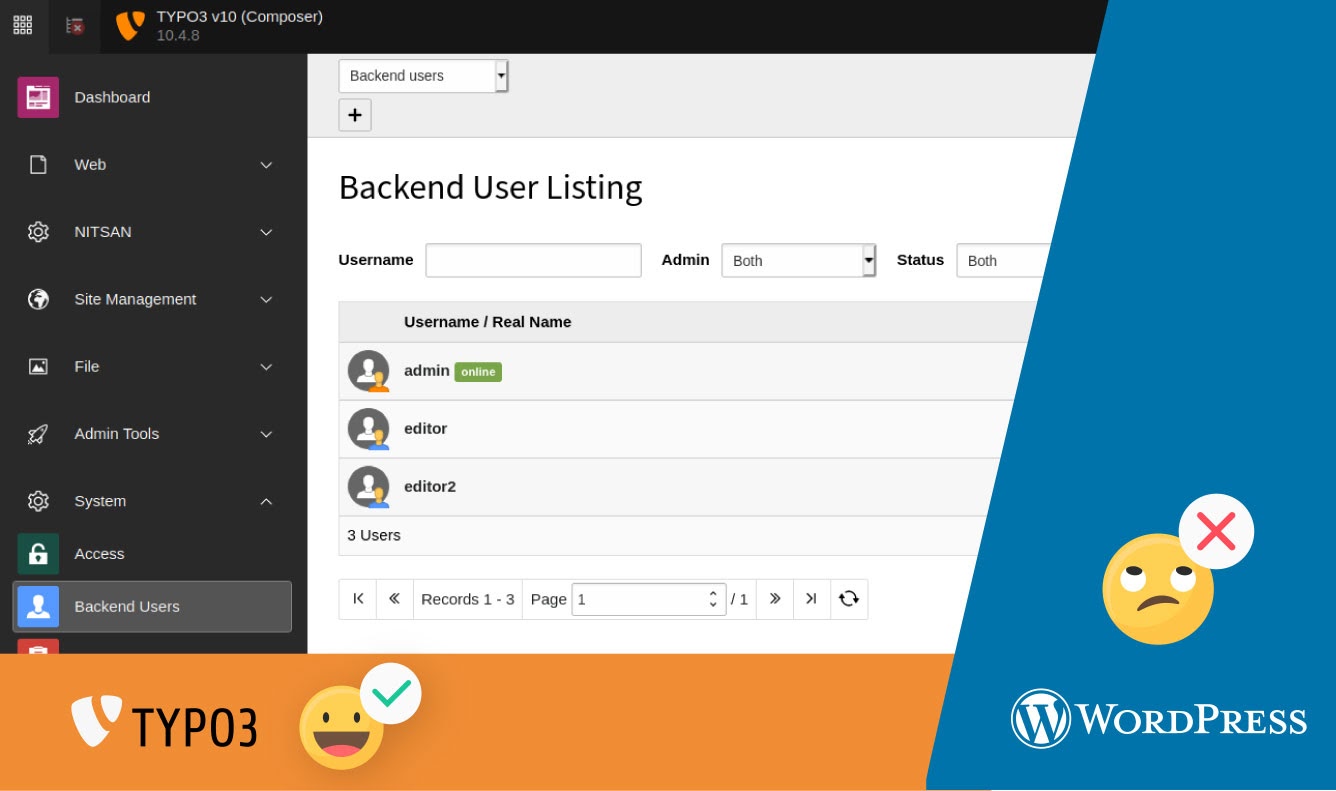Click the Page number stepper arrows
This screenshot has height=791, width=1336.
[712, 598]
